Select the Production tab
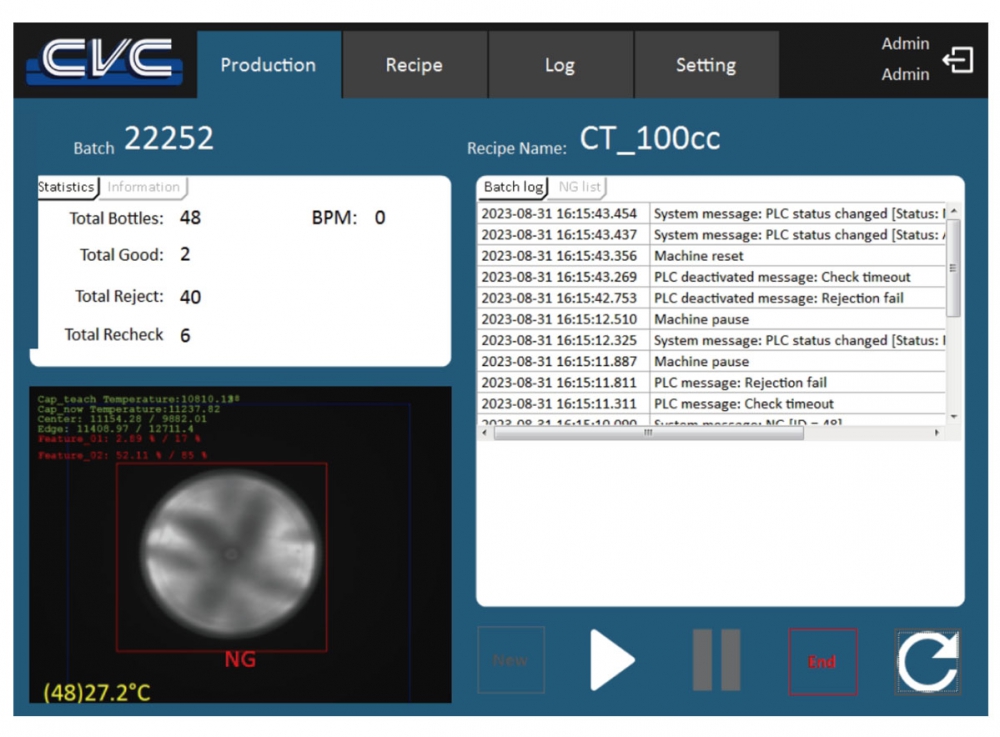 click(268, 65)
